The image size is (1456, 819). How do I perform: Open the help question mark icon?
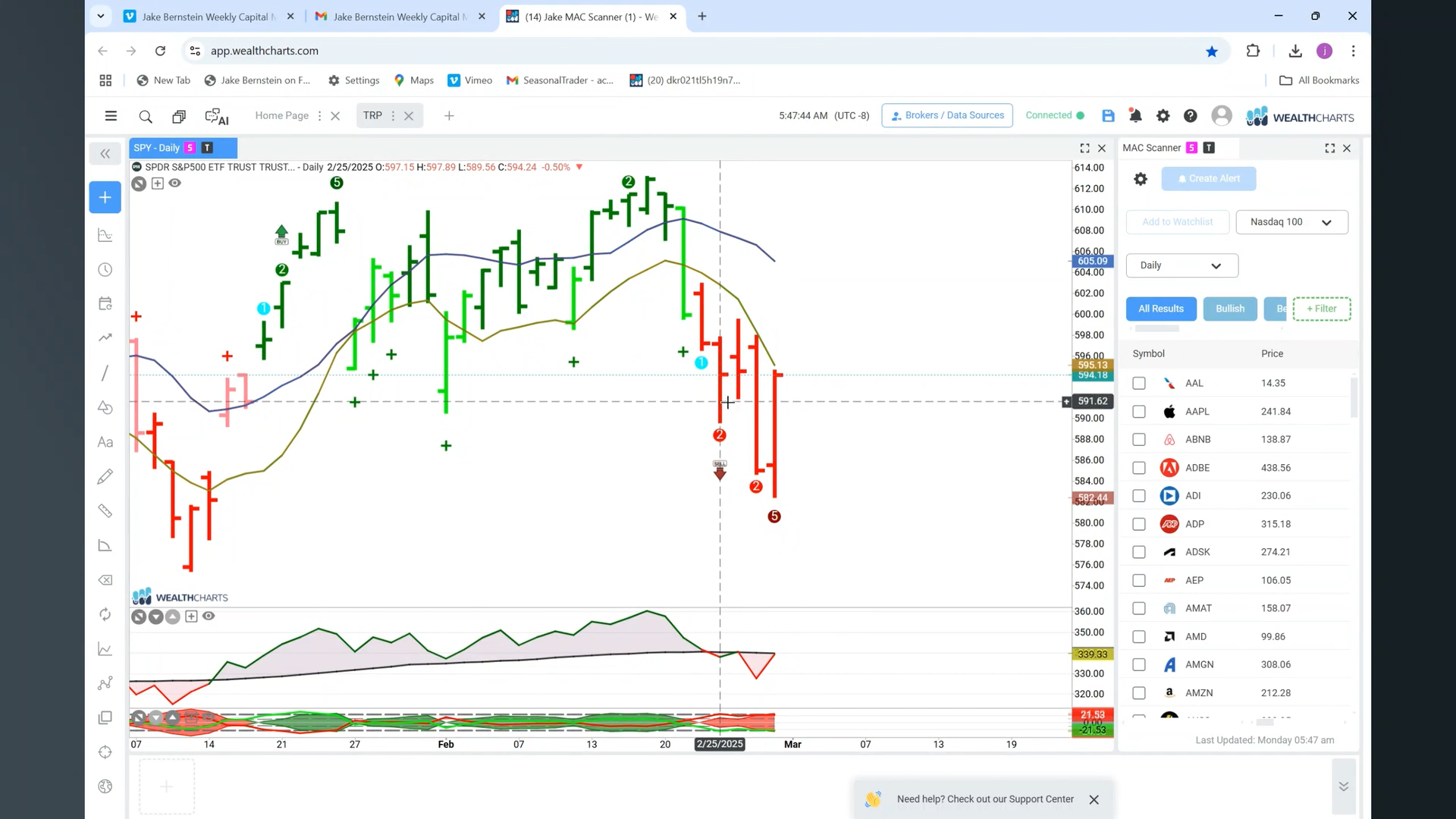coord(1191,115)
